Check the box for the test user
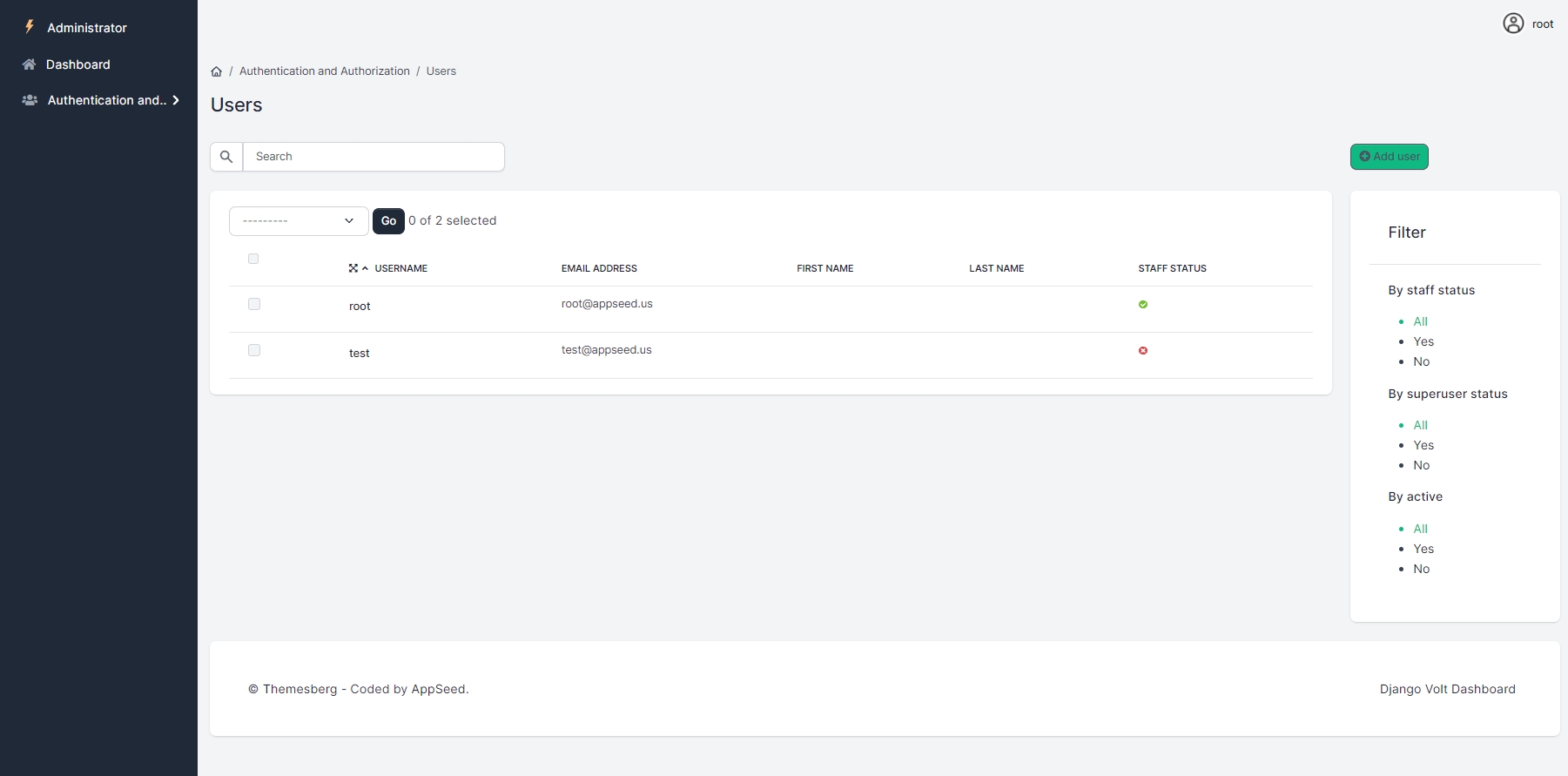 pos(254,350)
